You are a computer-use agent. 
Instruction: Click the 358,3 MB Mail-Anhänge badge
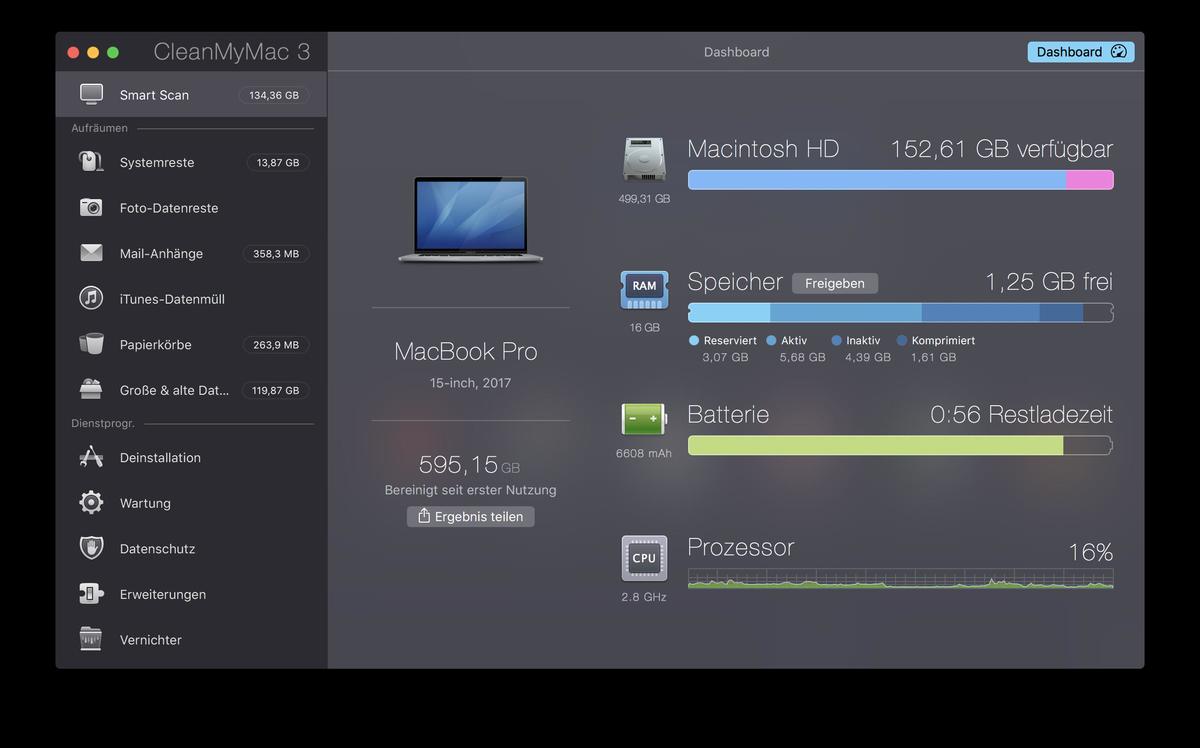tap(276, 254)
